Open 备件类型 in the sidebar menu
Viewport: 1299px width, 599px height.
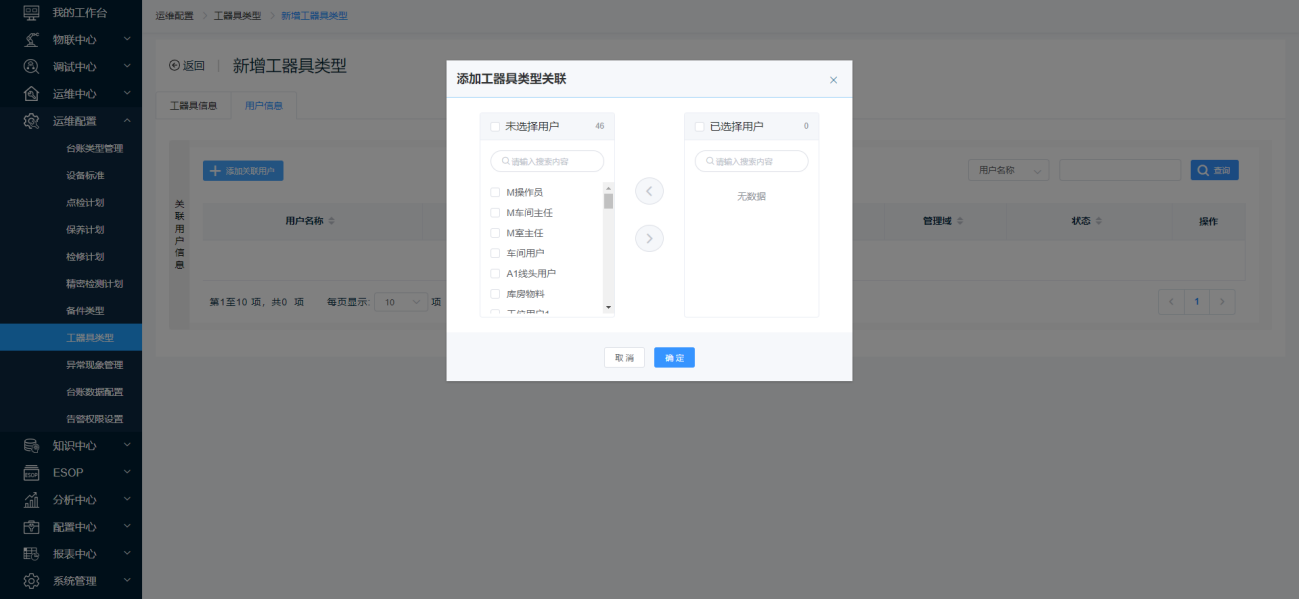coord(85,311)
